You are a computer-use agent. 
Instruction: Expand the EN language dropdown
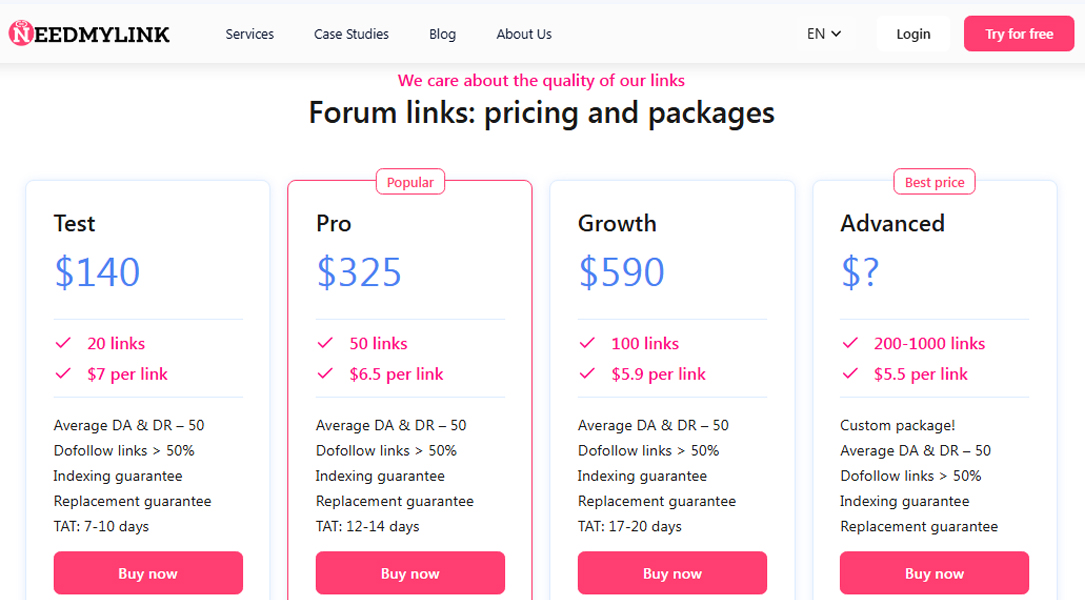click(x=824, y=34)
